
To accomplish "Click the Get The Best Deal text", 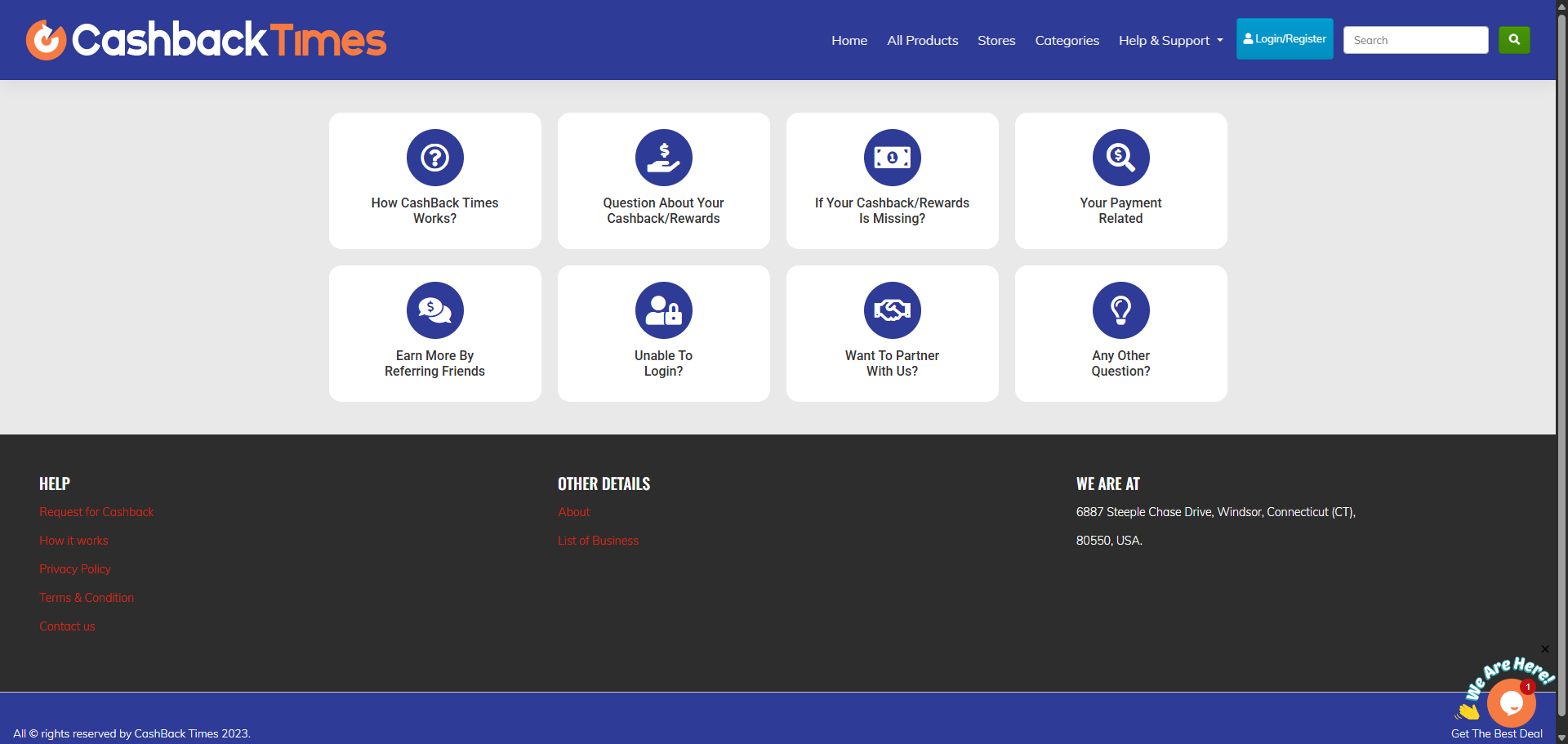I will (1497, 733).
